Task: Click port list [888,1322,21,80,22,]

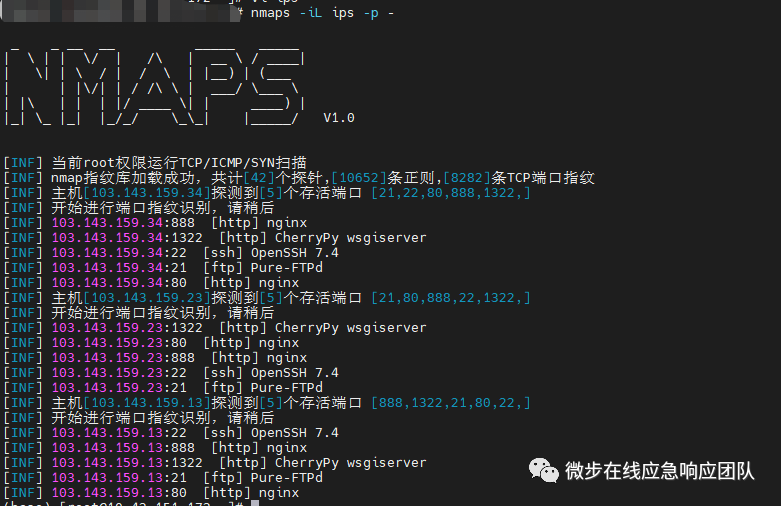Action: click(451, 402)
